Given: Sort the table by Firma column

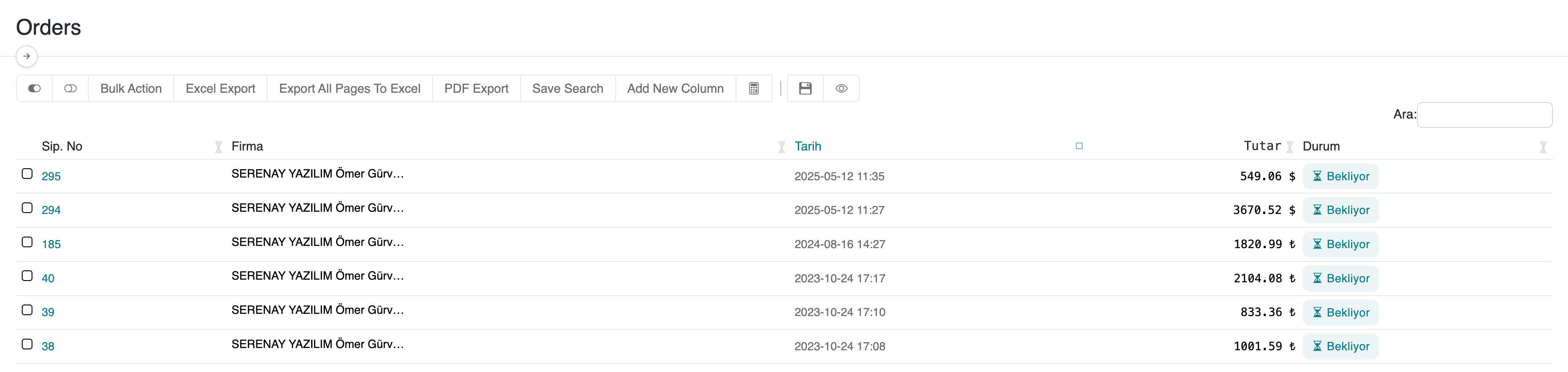Looking at the screenshot, I should 247,146.
